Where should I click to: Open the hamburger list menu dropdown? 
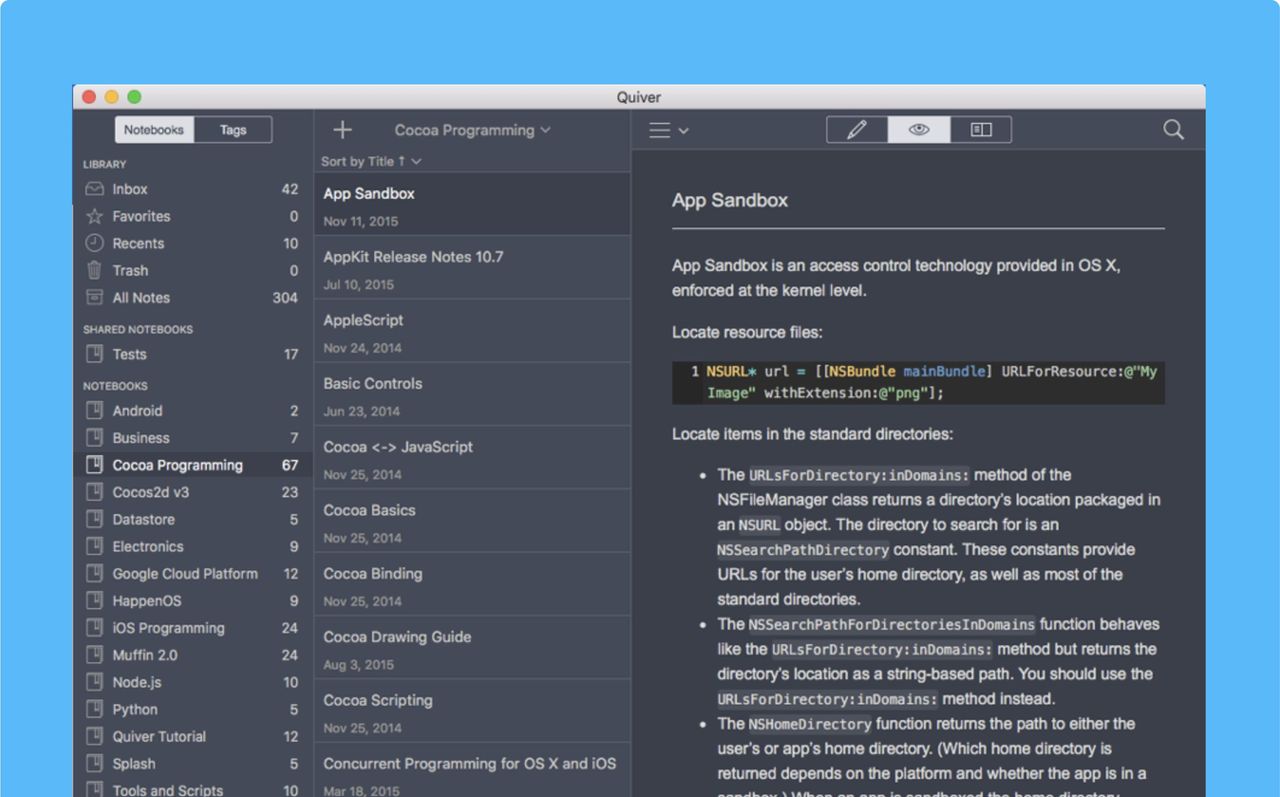(668, 130)
